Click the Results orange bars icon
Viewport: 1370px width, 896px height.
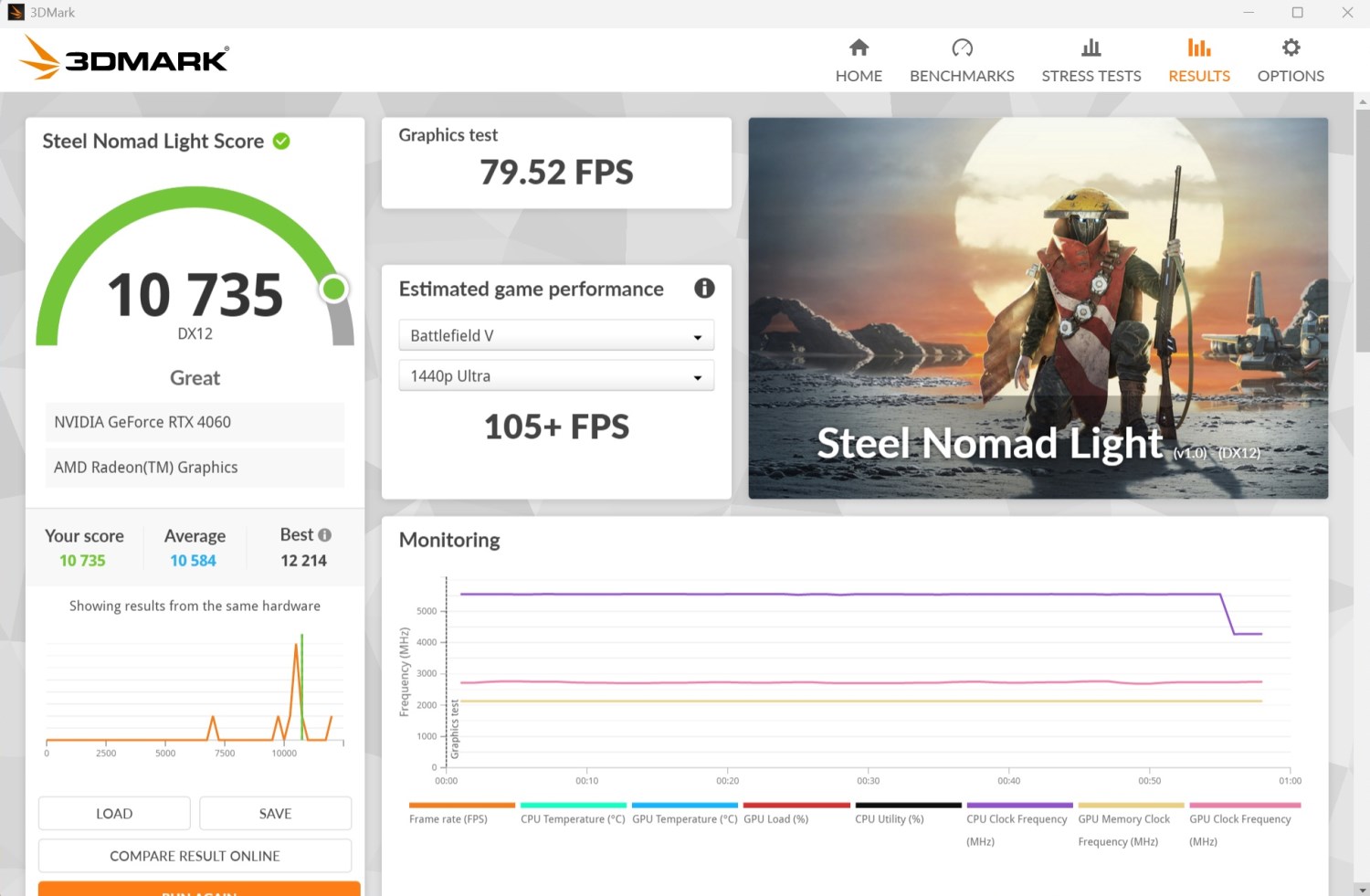(1198, 47)
